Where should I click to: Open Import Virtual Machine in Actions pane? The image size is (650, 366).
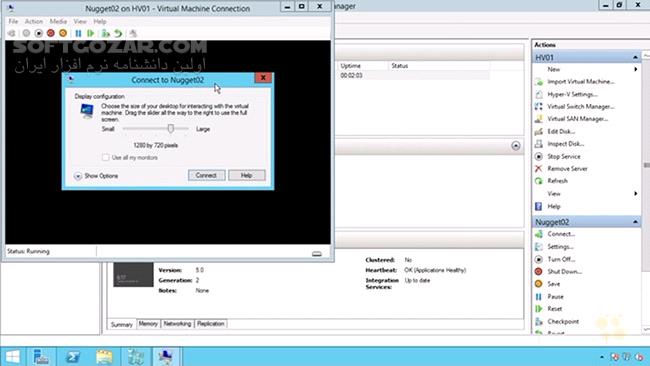pyautogui.click(x=580, y=82)
